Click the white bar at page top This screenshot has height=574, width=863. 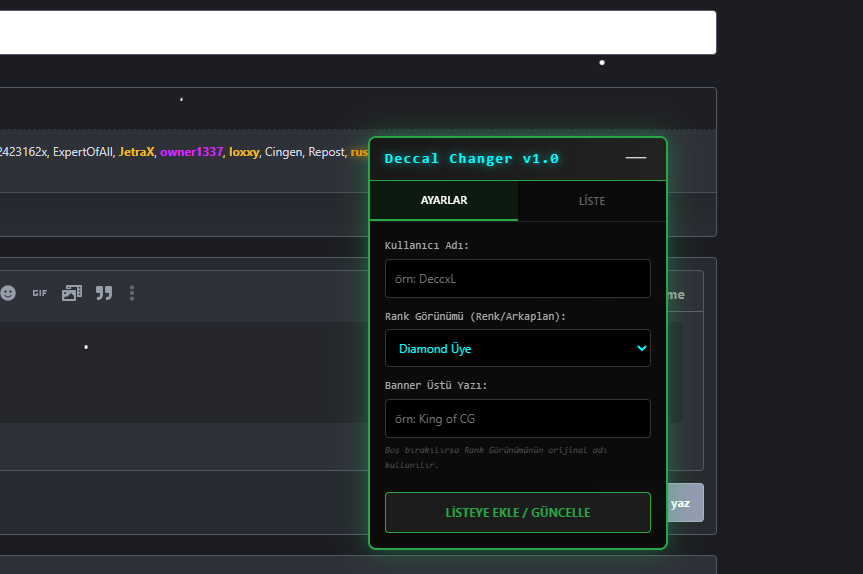[x=358, y=32]
